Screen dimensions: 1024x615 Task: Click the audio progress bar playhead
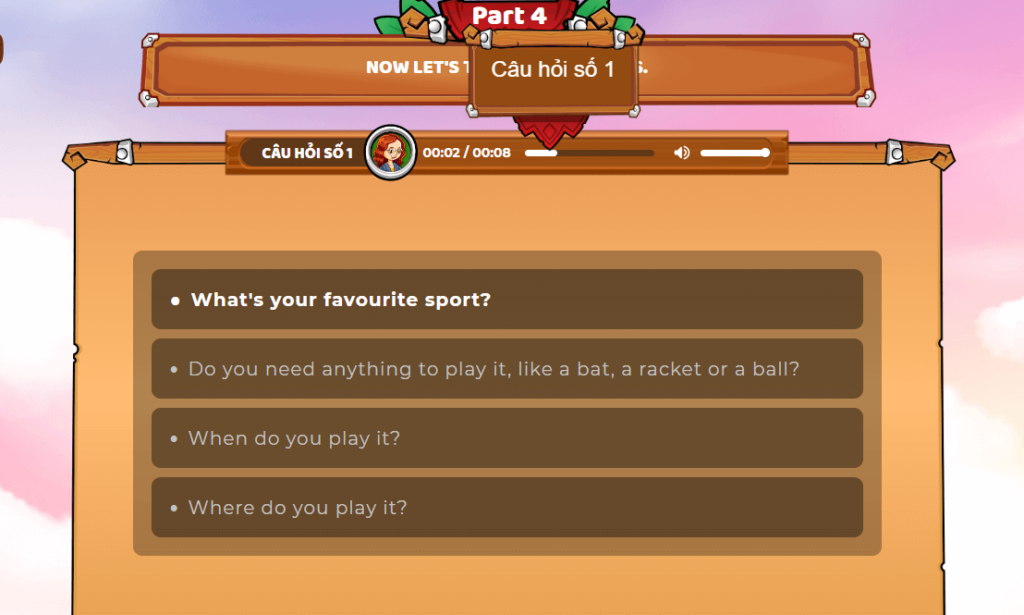point(553,153)
